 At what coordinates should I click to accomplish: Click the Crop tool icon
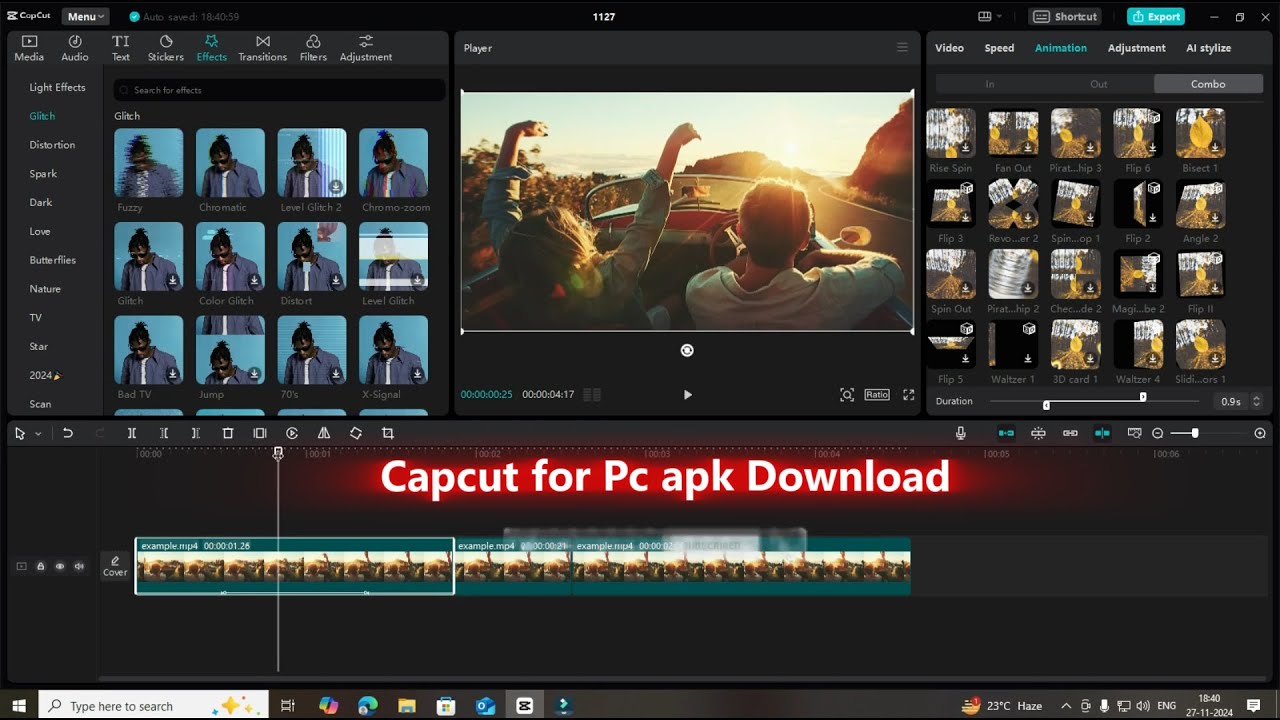[388, 433]
